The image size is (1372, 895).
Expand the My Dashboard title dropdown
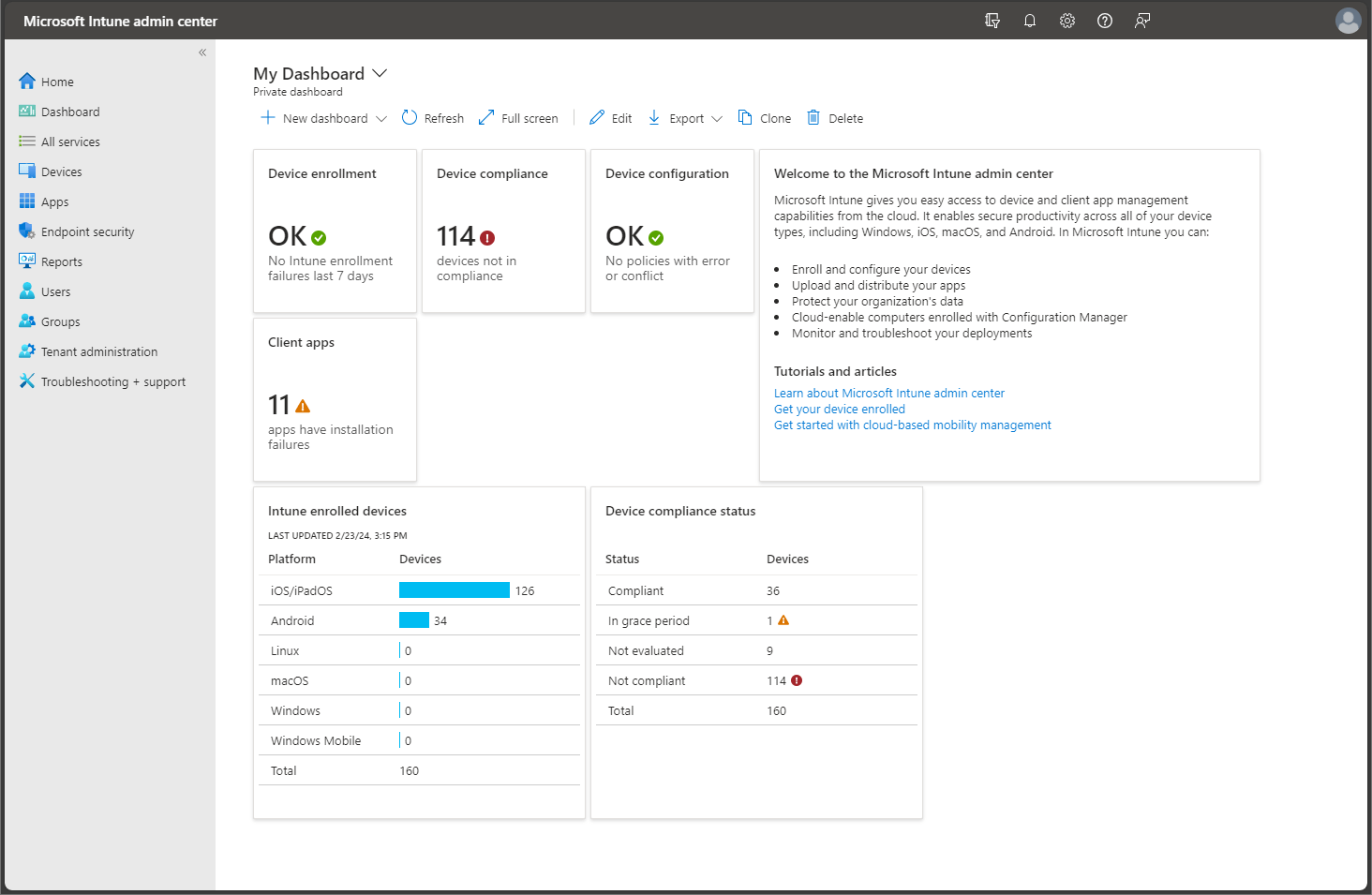click(380, 73)
